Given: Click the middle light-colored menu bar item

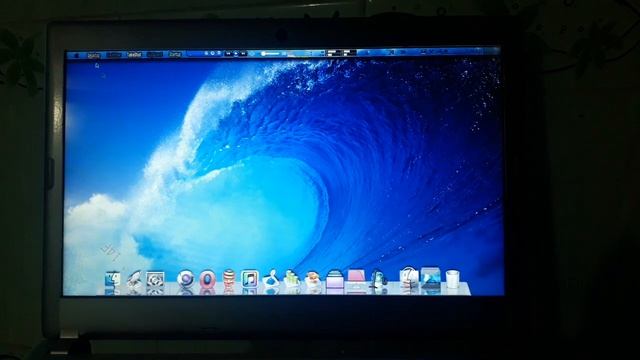Looking at the screenshot, I should (x=134, y=55).
